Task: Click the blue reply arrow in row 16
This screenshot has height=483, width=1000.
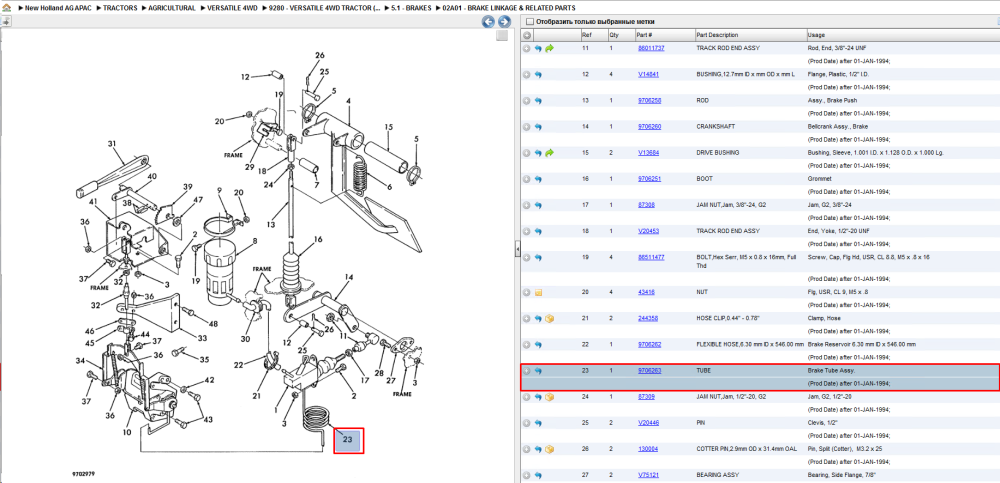Action: (538, 179)
